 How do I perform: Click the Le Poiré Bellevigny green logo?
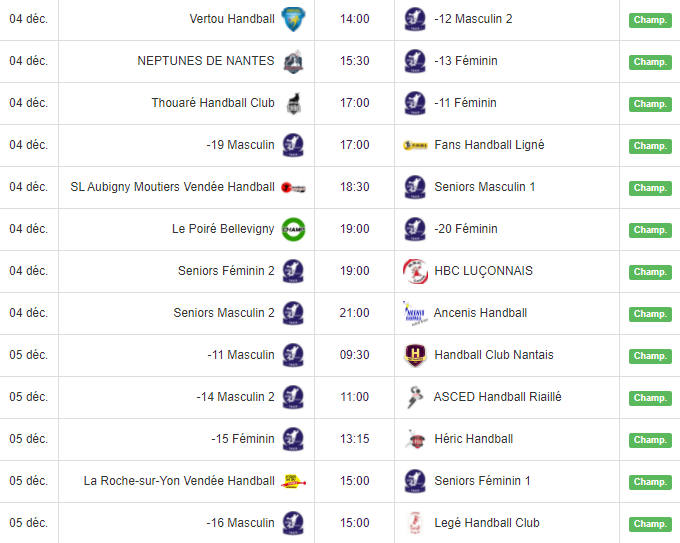point(293,229)
